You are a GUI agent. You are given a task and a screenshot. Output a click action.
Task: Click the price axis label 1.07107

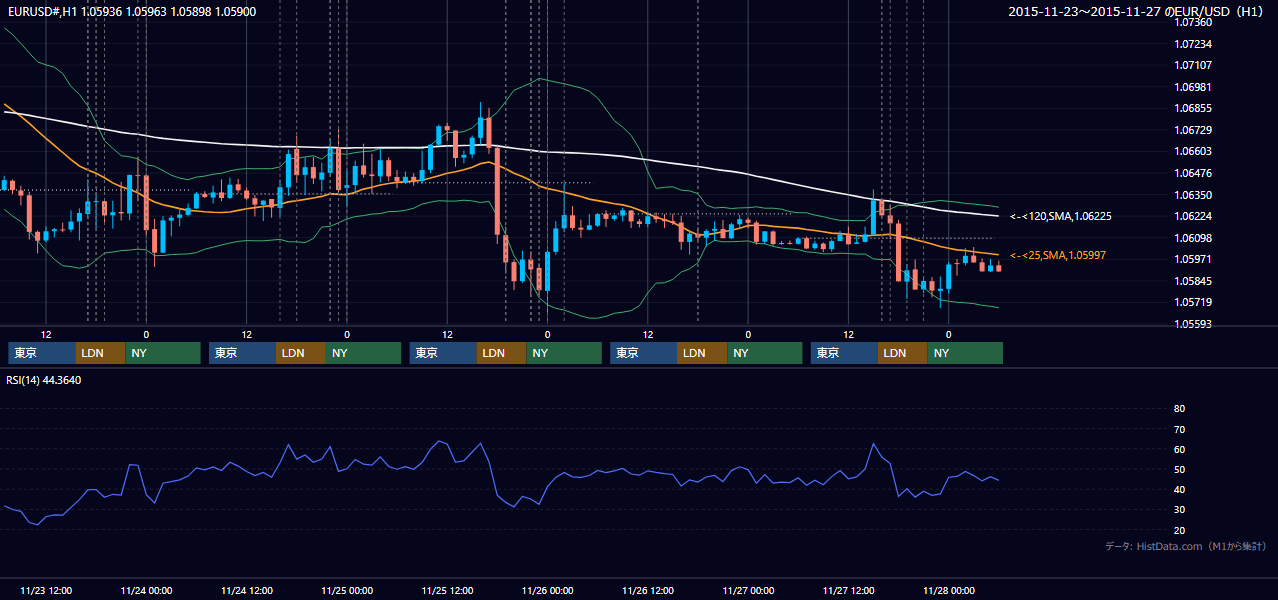(1193, 65)
